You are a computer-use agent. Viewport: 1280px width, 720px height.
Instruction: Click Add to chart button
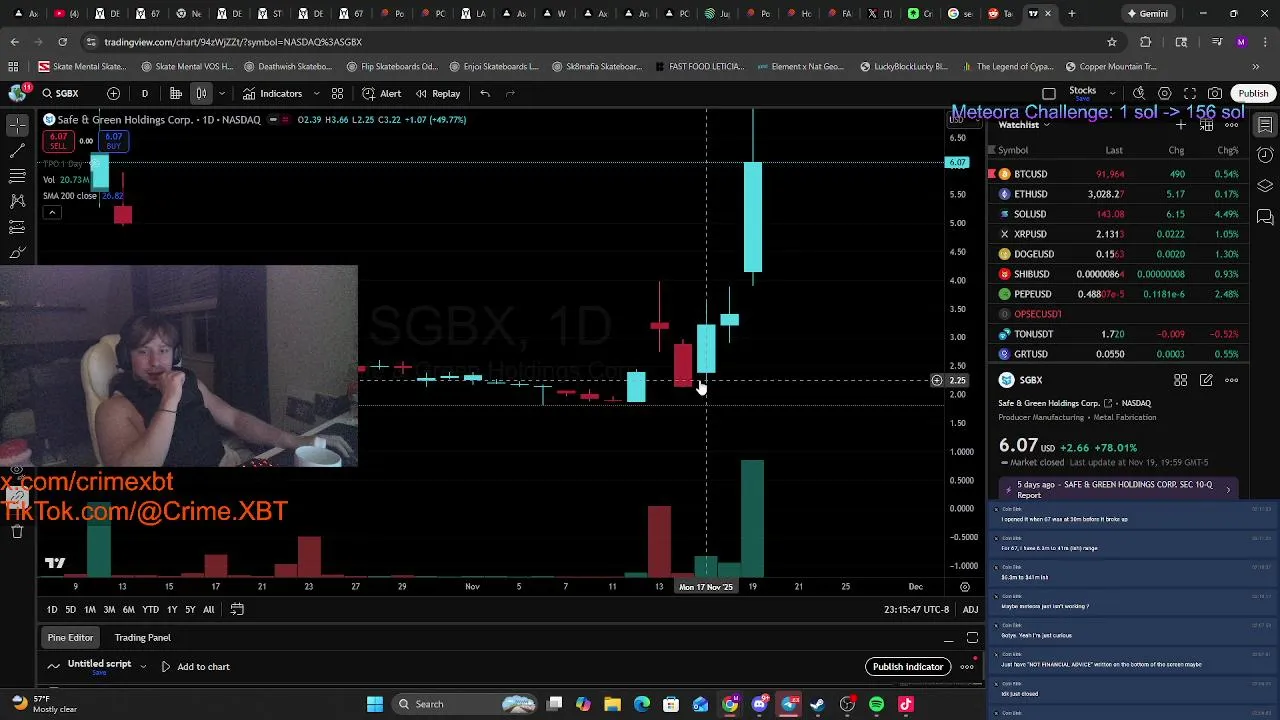click(195, 666)
